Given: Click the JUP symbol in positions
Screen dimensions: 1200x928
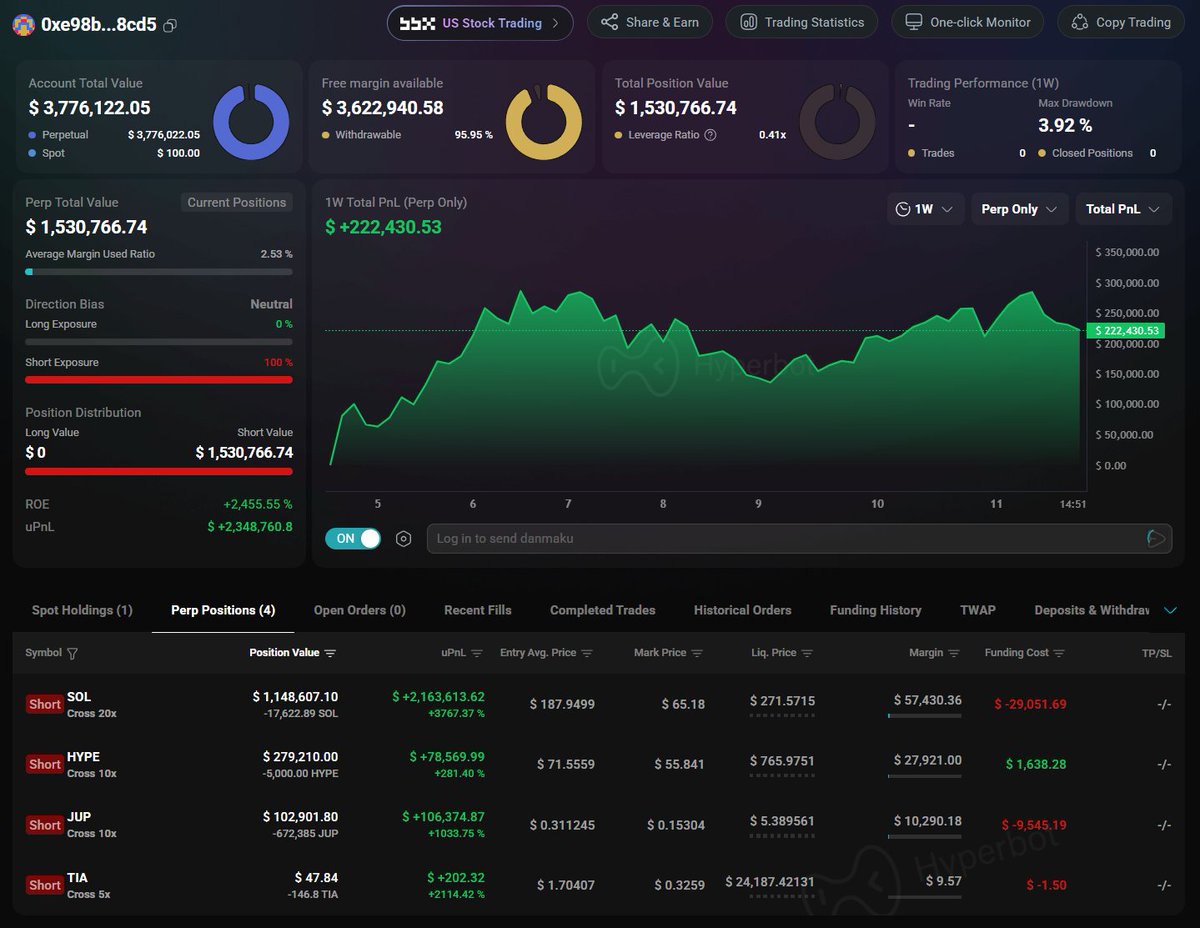Looking at the screenshot, I should coord(79,817).
